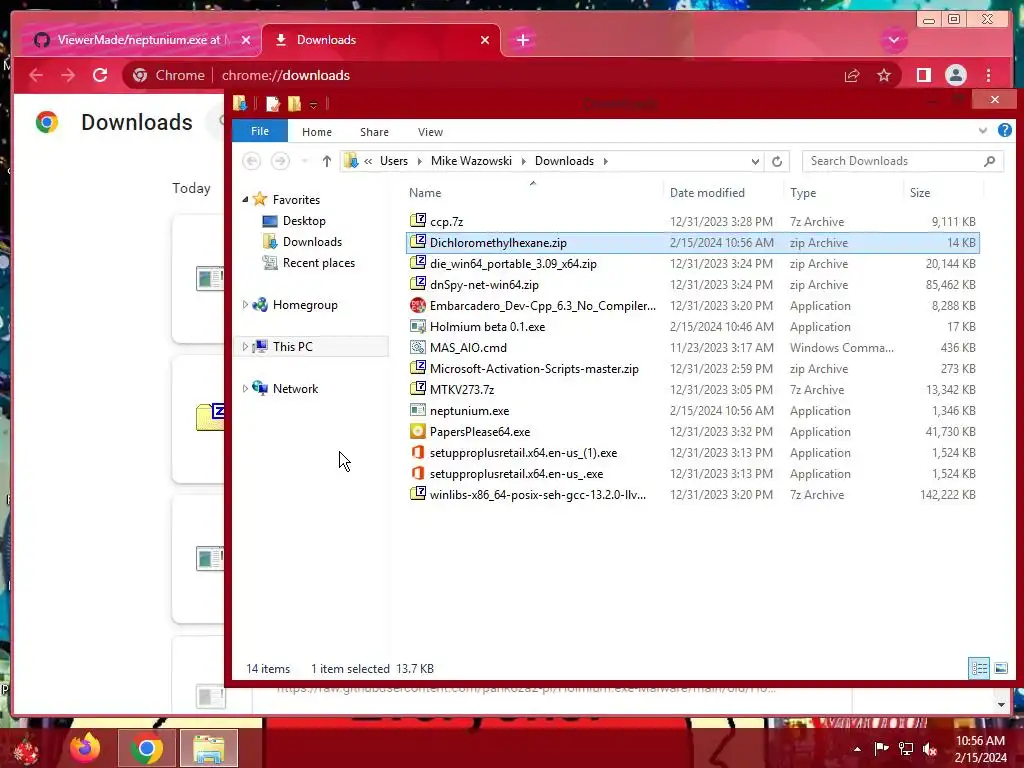Click the Search Downloads field
The image size is (1024, 768).
(902, 161)
